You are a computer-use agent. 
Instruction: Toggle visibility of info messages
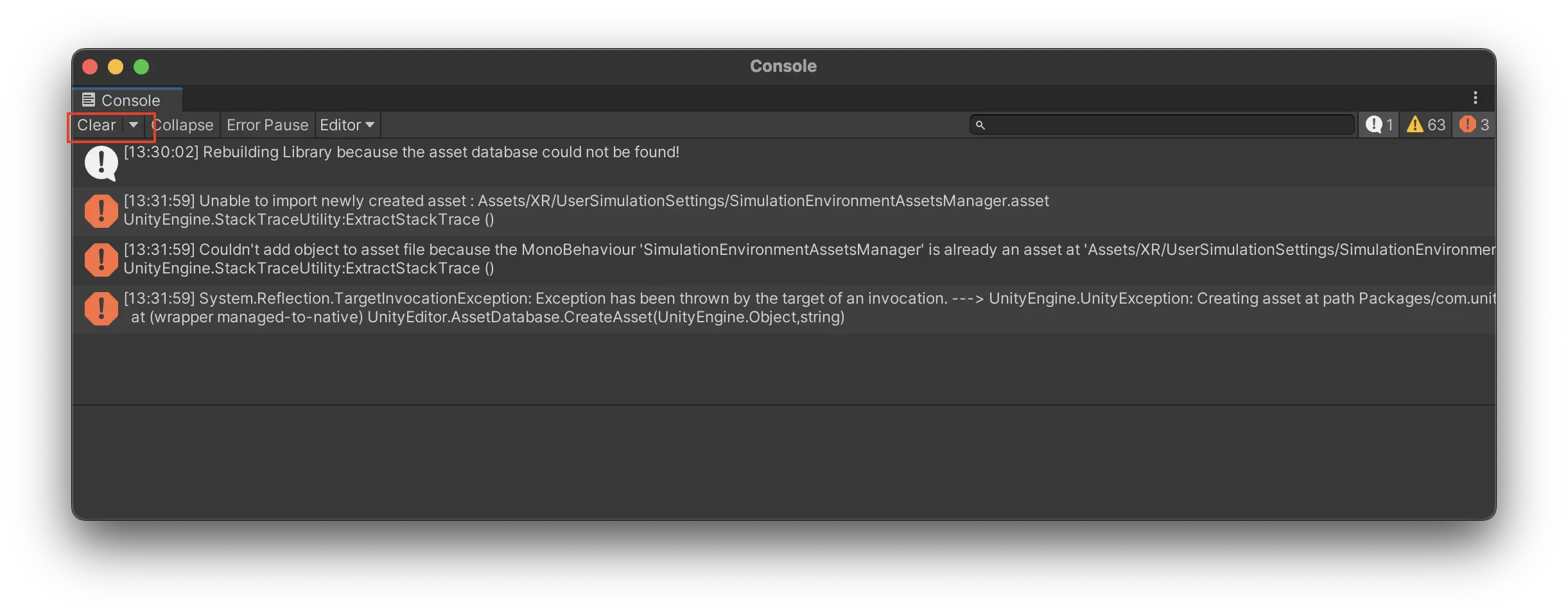[1379, 125]
